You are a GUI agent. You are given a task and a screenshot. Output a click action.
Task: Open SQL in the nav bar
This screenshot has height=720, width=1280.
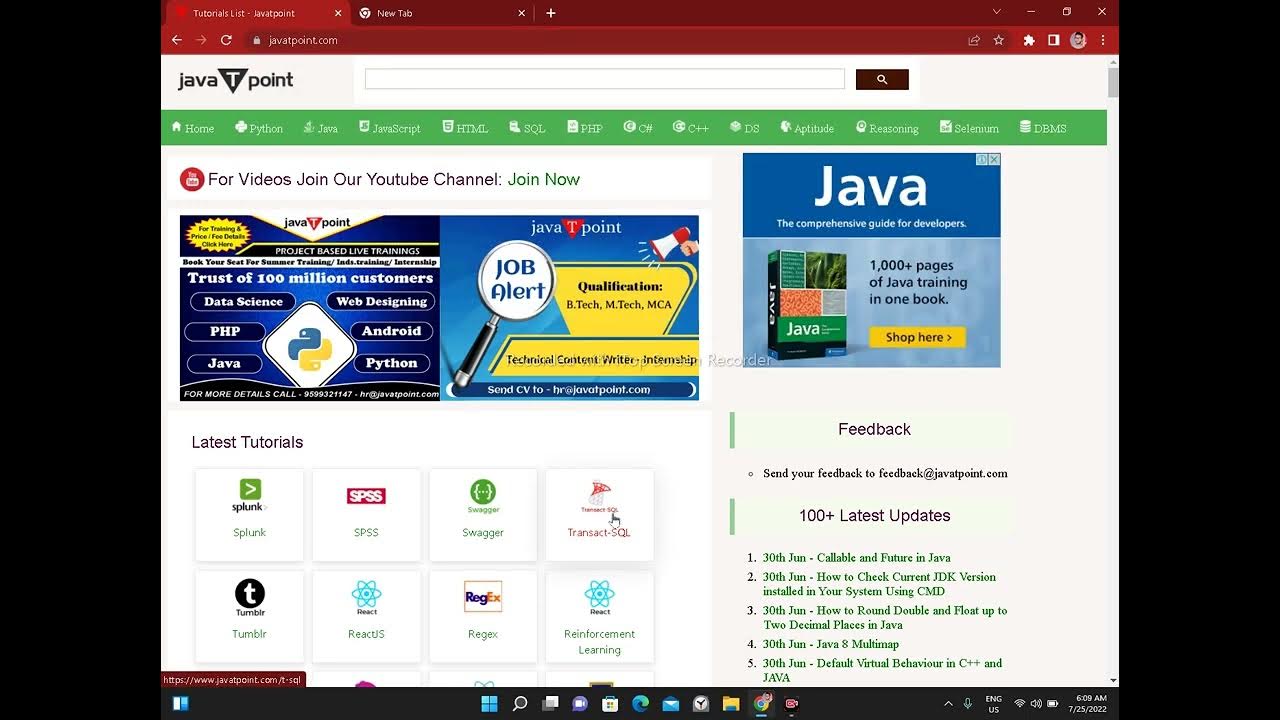point(527,128)
